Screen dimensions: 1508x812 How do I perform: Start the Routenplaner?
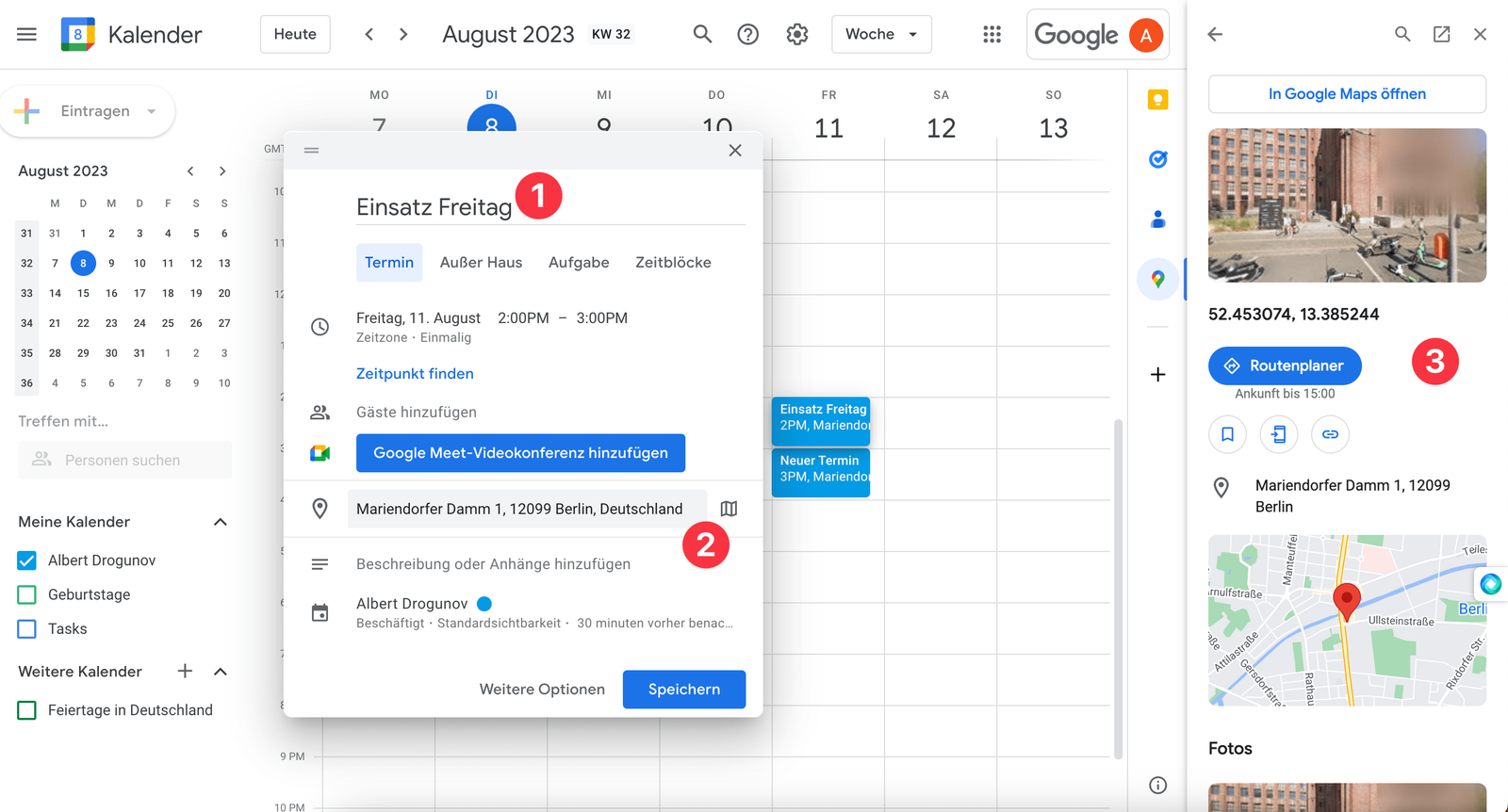(1285, 365)
